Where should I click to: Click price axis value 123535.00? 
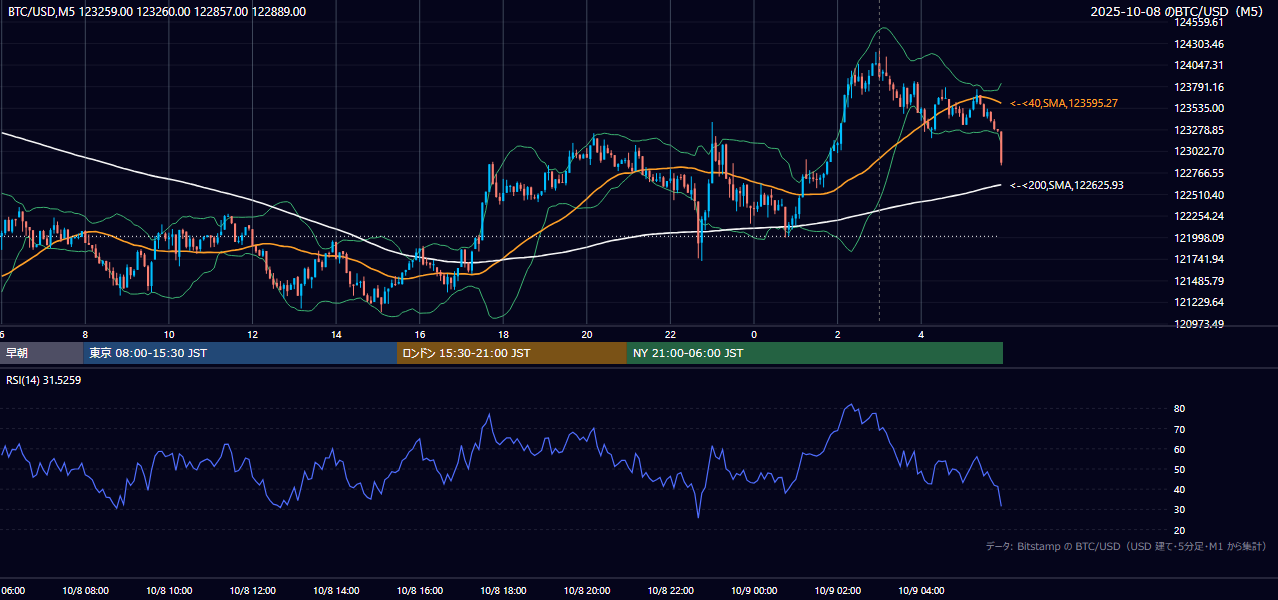pos(1199,108)
